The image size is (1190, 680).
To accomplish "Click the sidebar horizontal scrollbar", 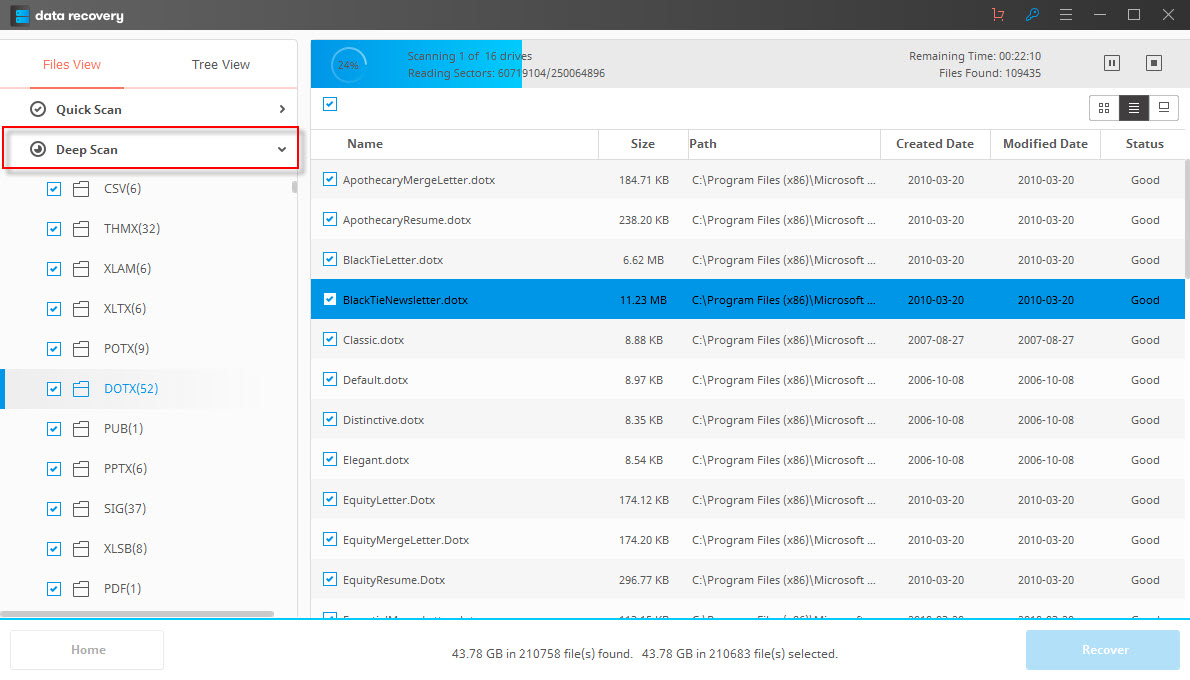I will [137, 613].
